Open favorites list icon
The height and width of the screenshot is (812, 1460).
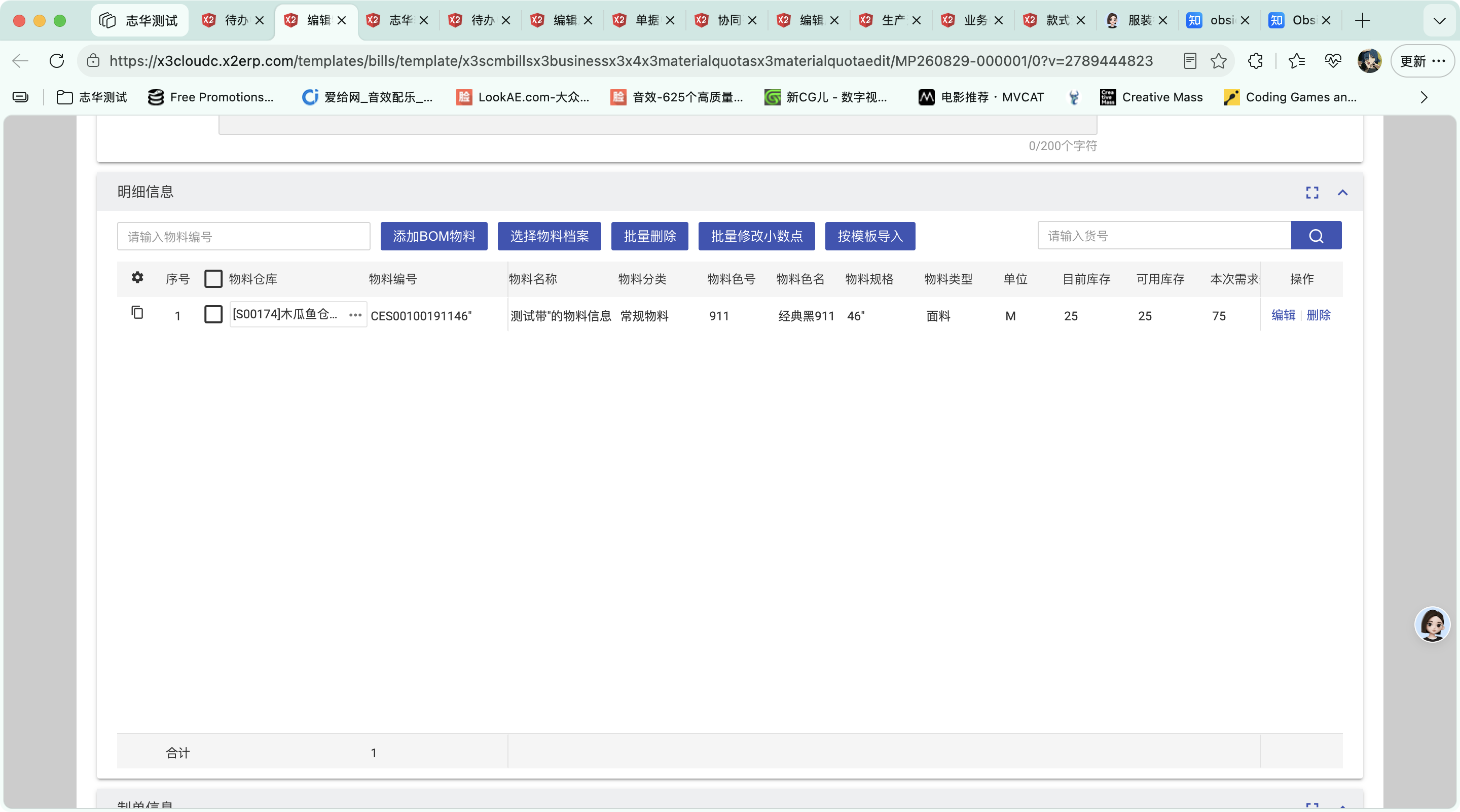[1296, 61]
